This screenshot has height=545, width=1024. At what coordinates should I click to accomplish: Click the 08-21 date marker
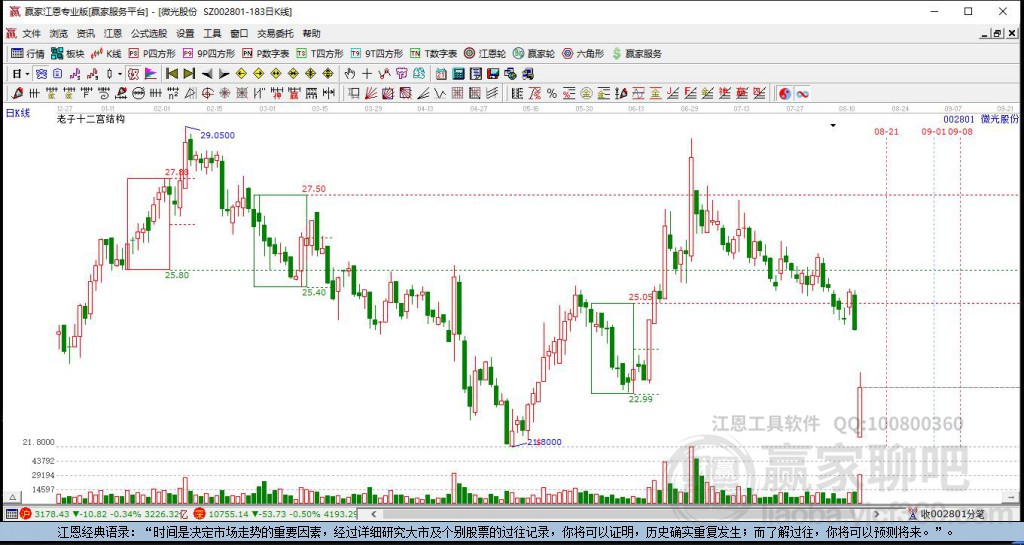pyautogui.click(x=886, y=131)
